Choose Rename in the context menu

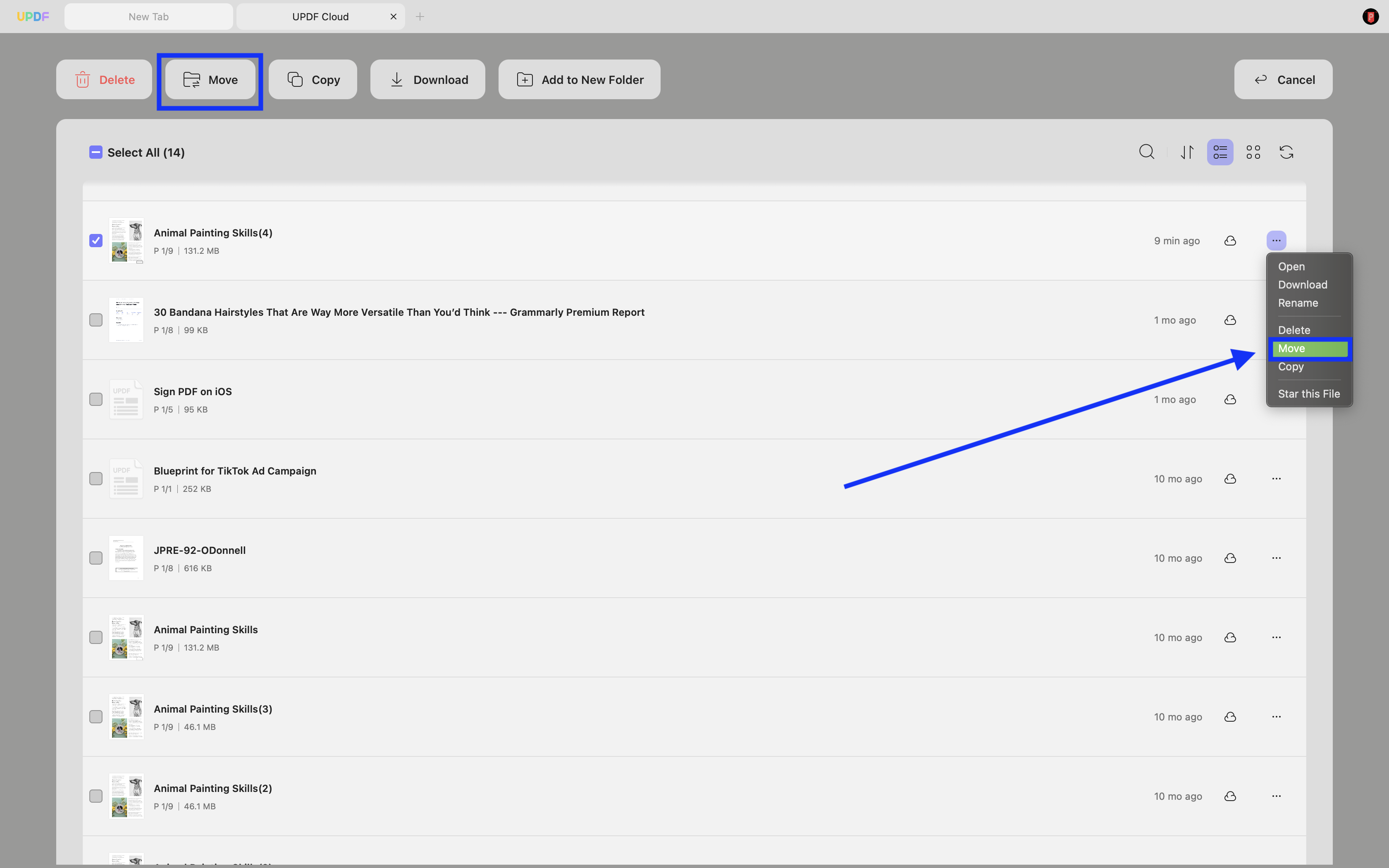click(1309, 303)
